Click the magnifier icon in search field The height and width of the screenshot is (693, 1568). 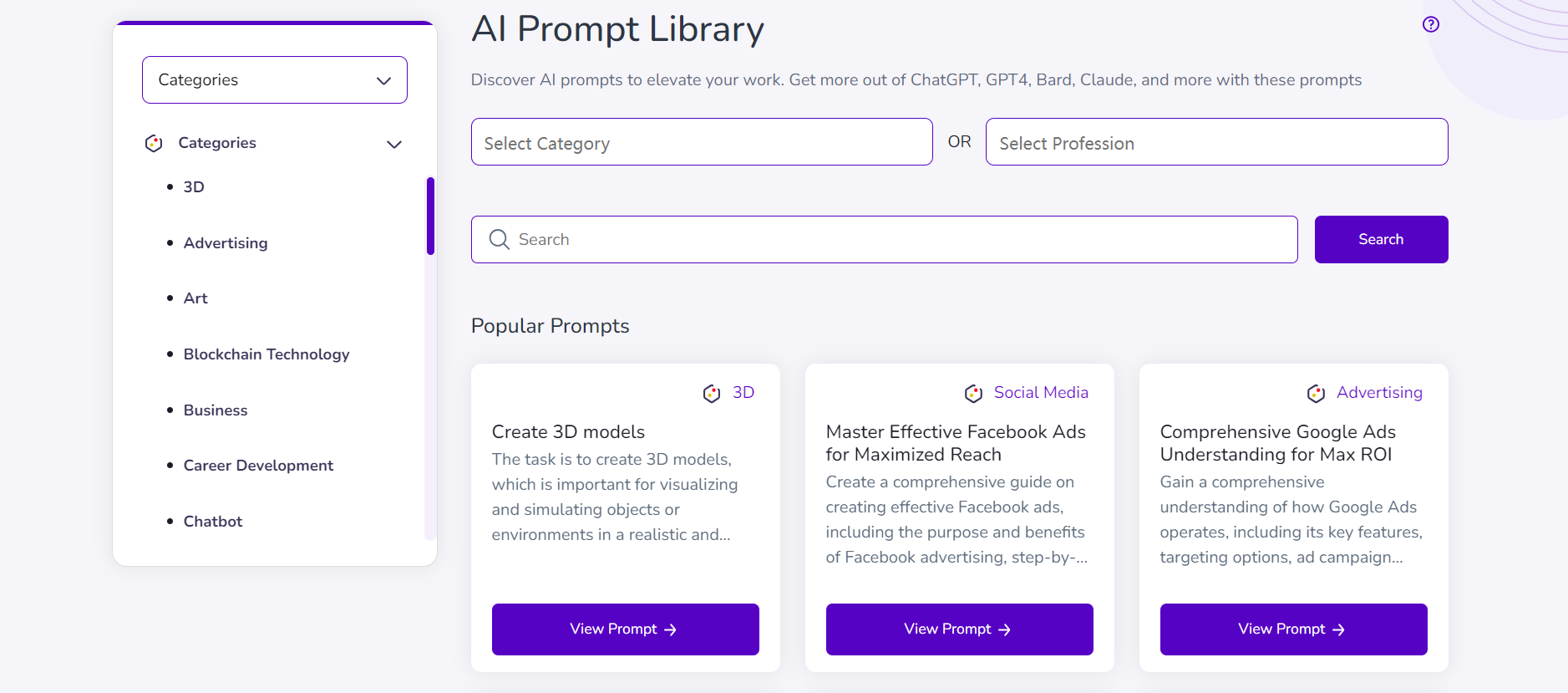(x=500, y=240)
